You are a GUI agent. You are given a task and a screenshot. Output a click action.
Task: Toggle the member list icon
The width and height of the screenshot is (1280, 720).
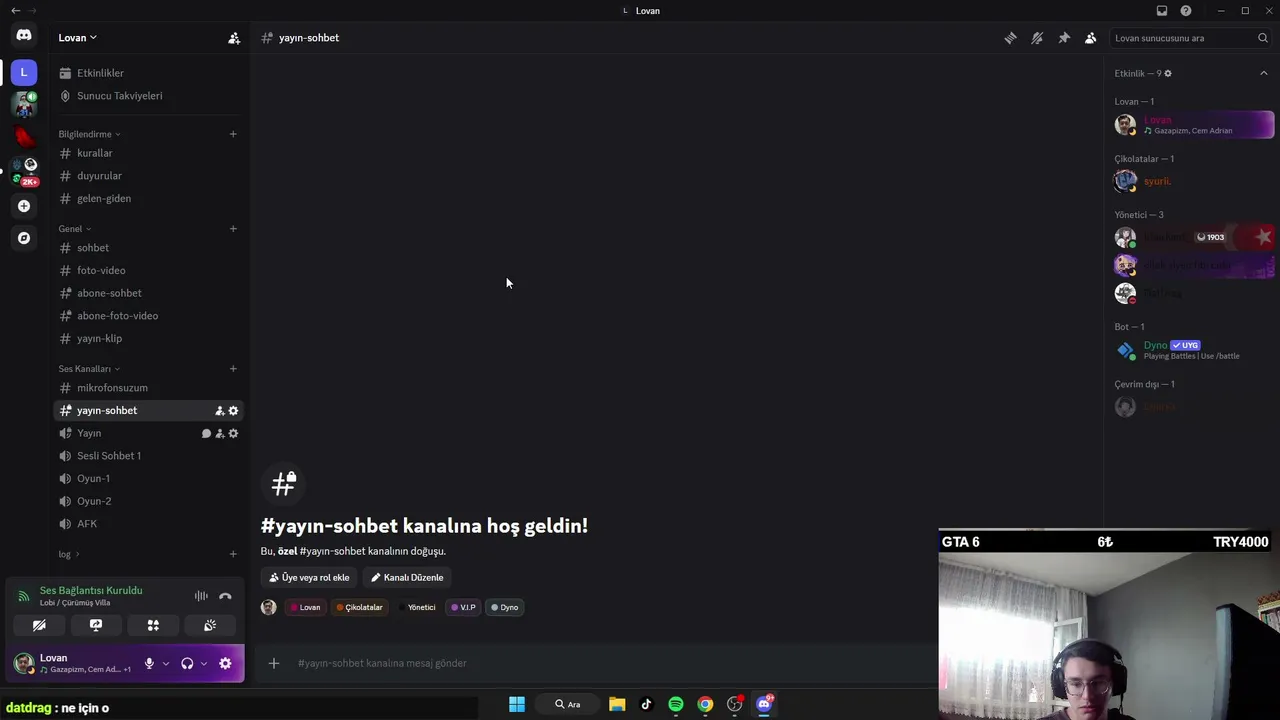[1090, 38]
